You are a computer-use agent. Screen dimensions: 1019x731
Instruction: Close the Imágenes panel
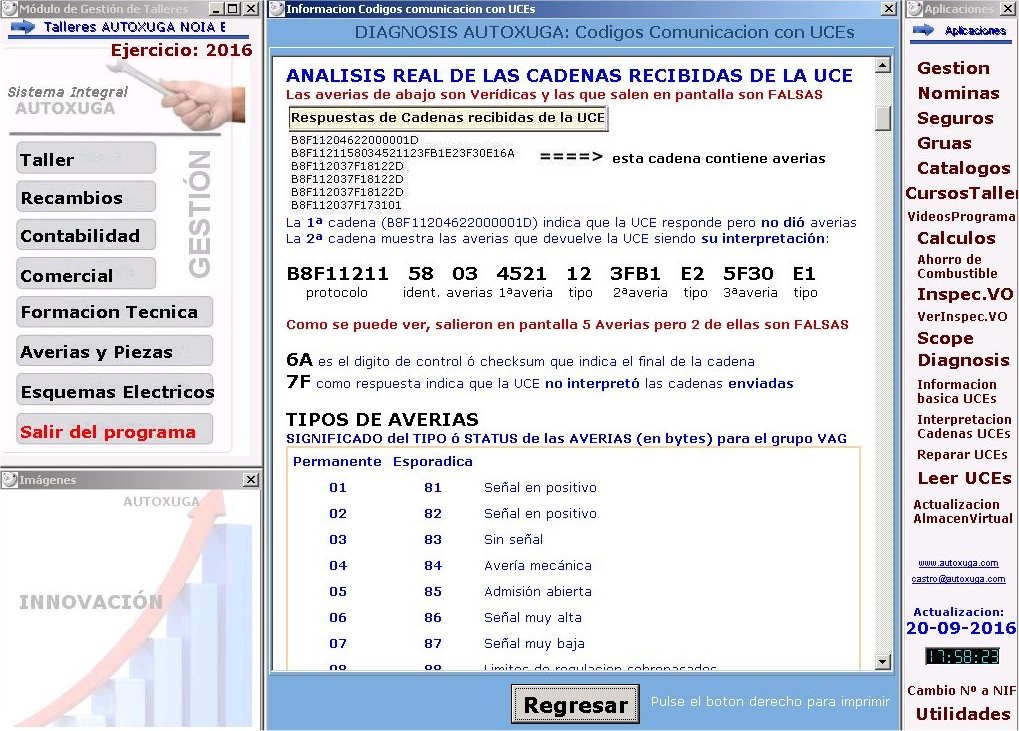tap(251, 480)
